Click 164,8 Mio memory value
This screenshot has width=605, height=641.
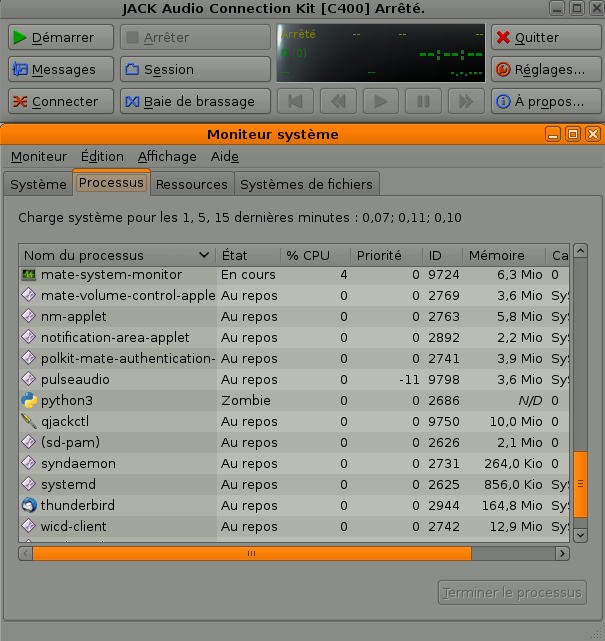click(x=512, y=505)
